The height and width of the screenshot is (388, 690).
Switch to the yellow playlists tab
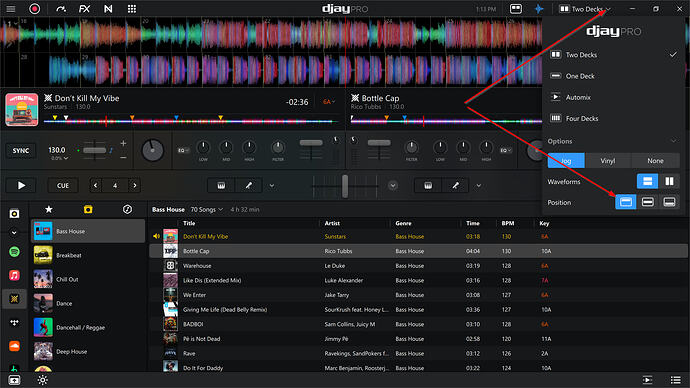click(88, 209)
